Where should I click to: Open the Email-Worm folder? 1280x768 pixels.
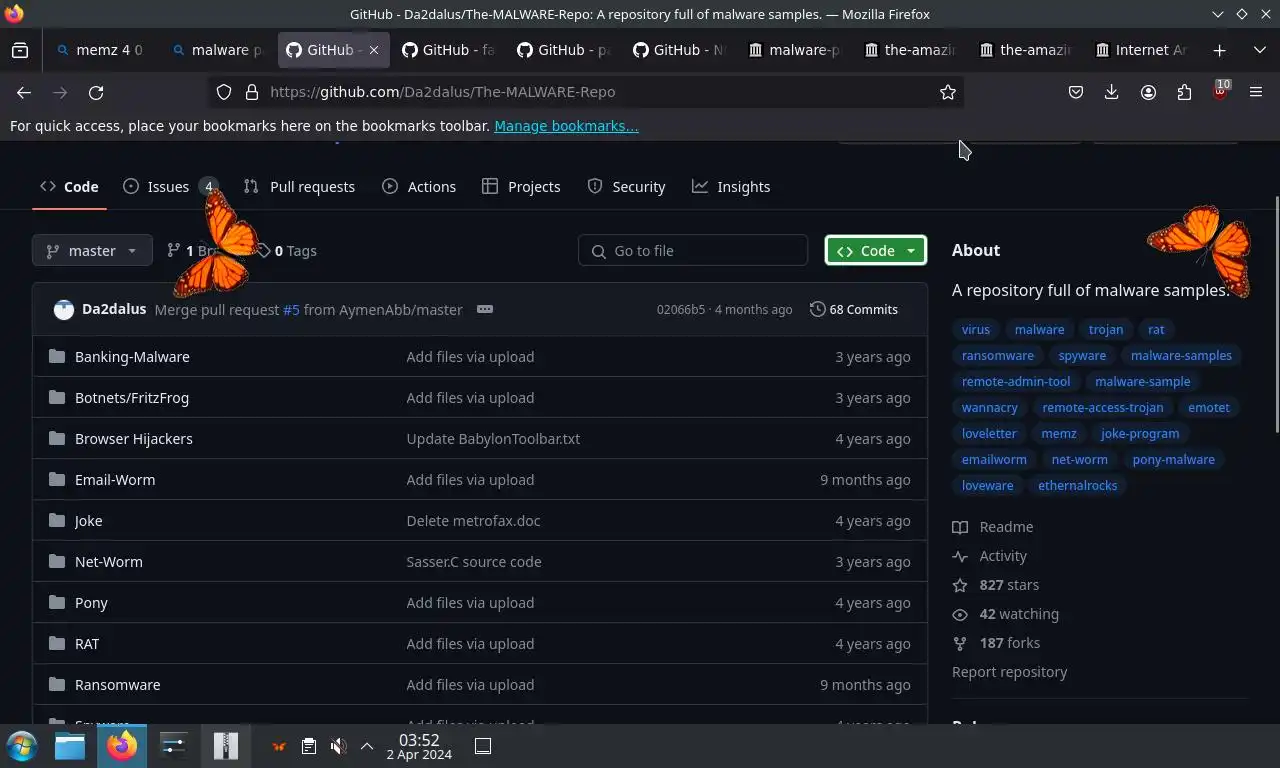click(115, 479)
